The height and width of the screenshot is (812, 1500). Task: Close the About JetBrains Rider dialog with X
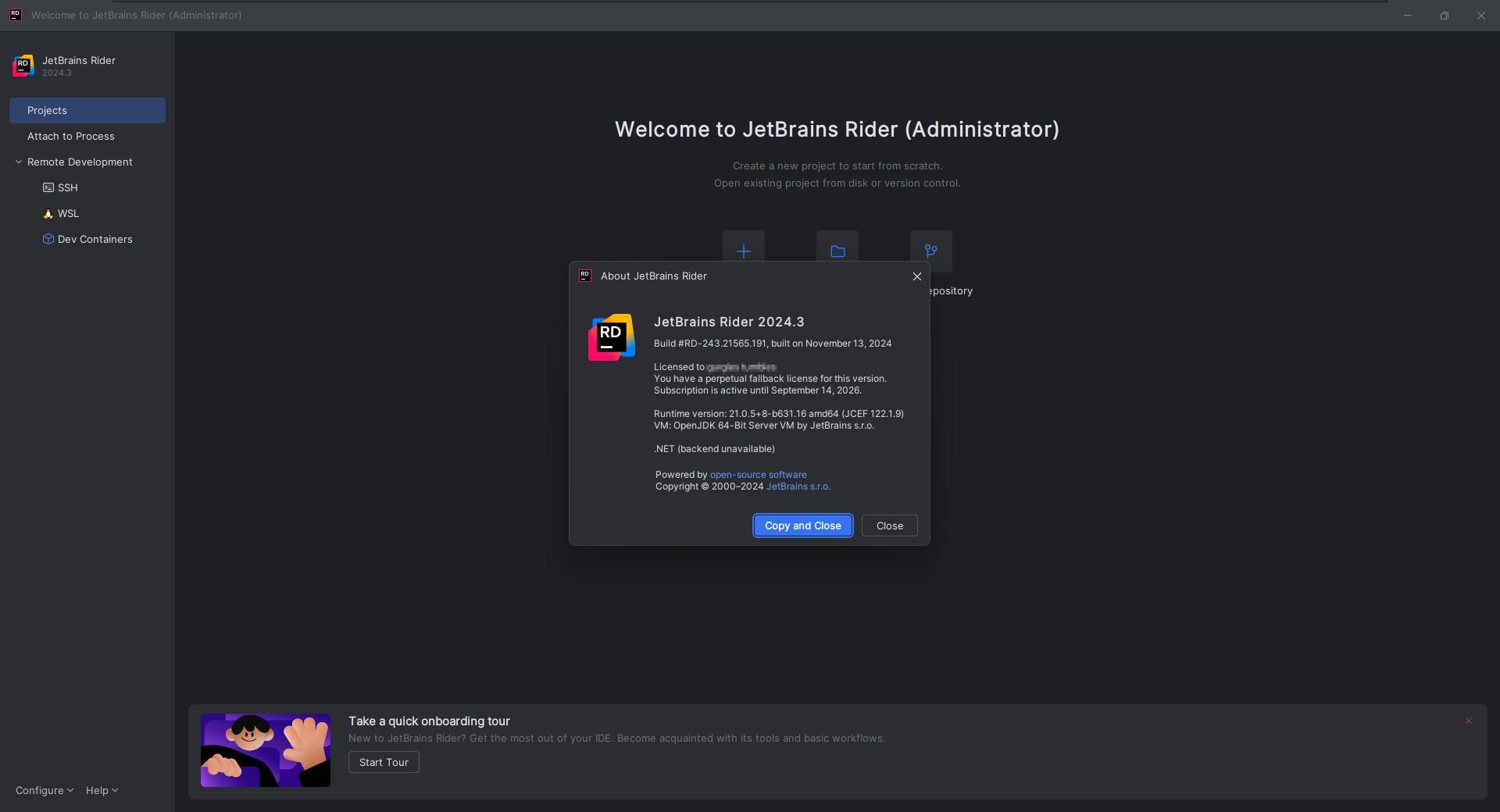tap(917, 276)
